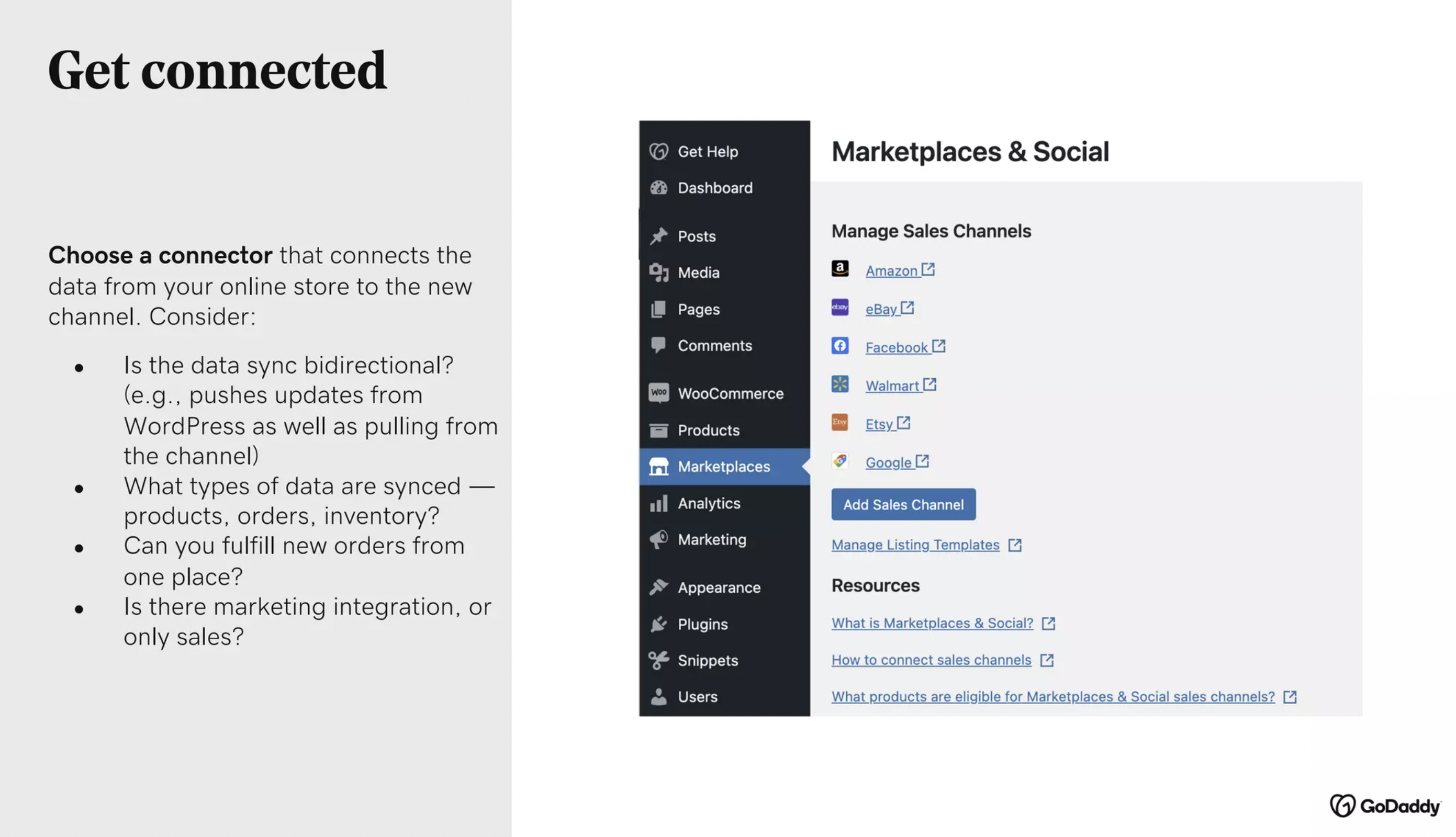
Task: Click the Etsy logo icon
Action: click(x=839, y=422)
